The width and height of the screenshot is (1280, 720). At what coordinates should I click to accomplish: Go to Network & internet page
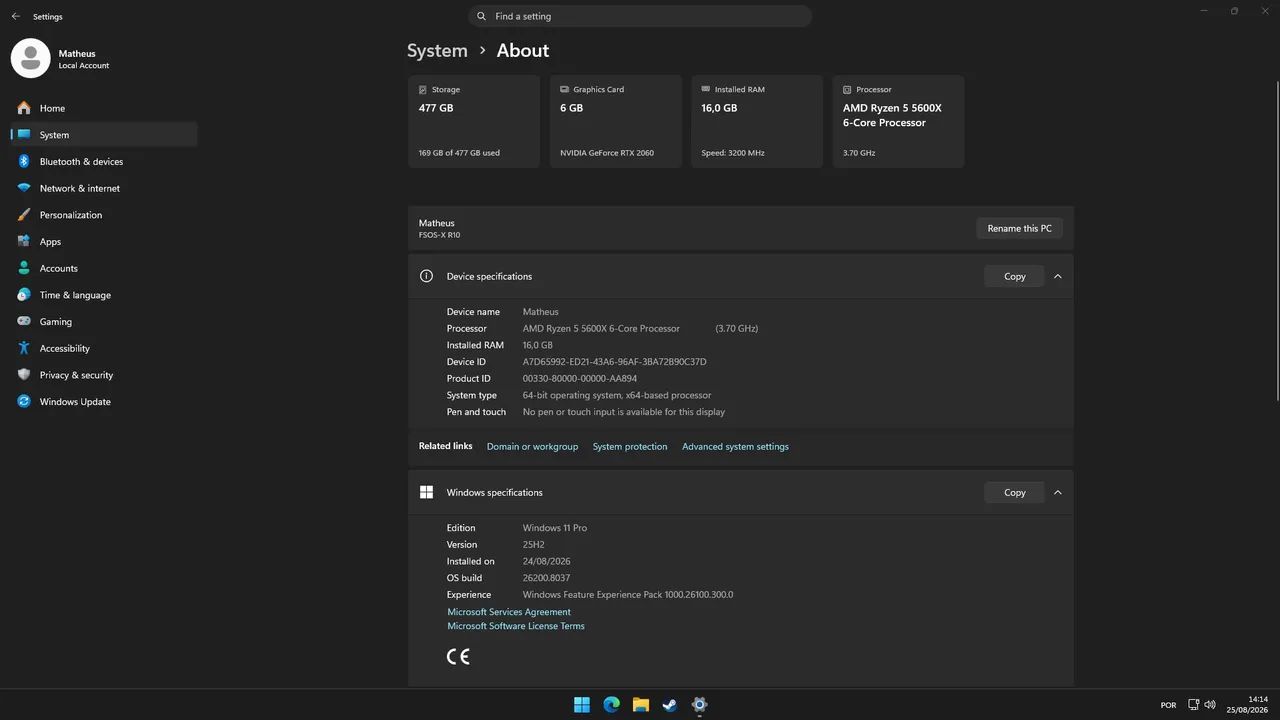coord(104,188)
